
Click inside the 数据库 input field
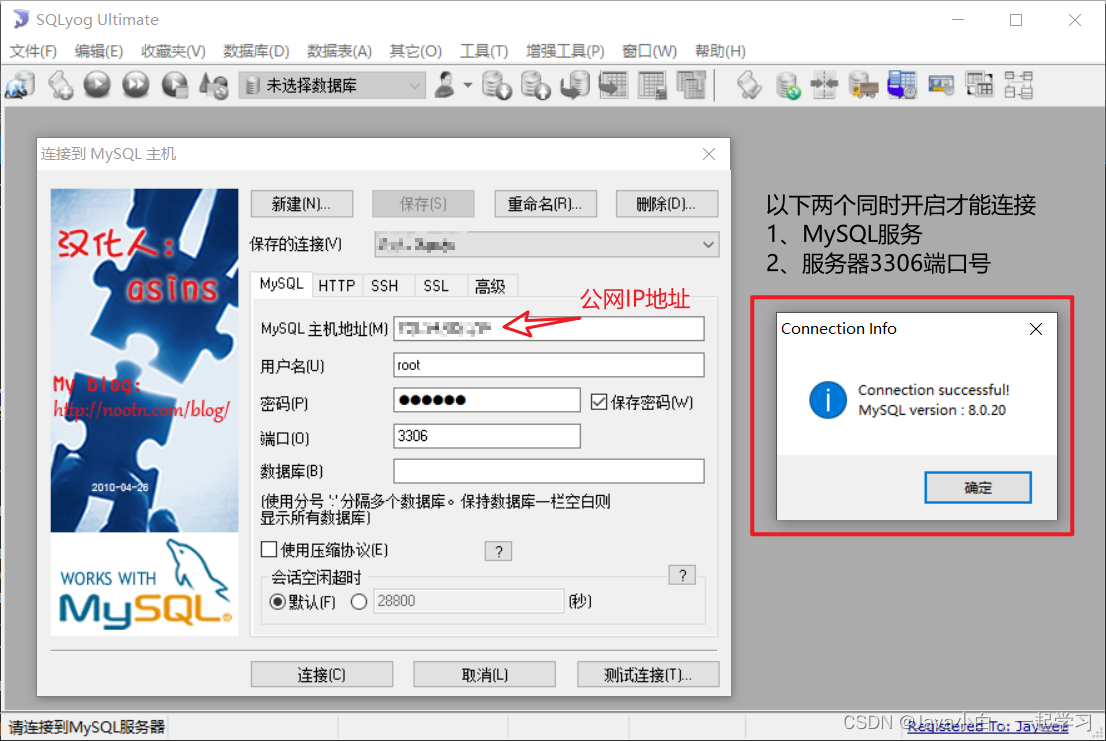(x=549, y=471)
